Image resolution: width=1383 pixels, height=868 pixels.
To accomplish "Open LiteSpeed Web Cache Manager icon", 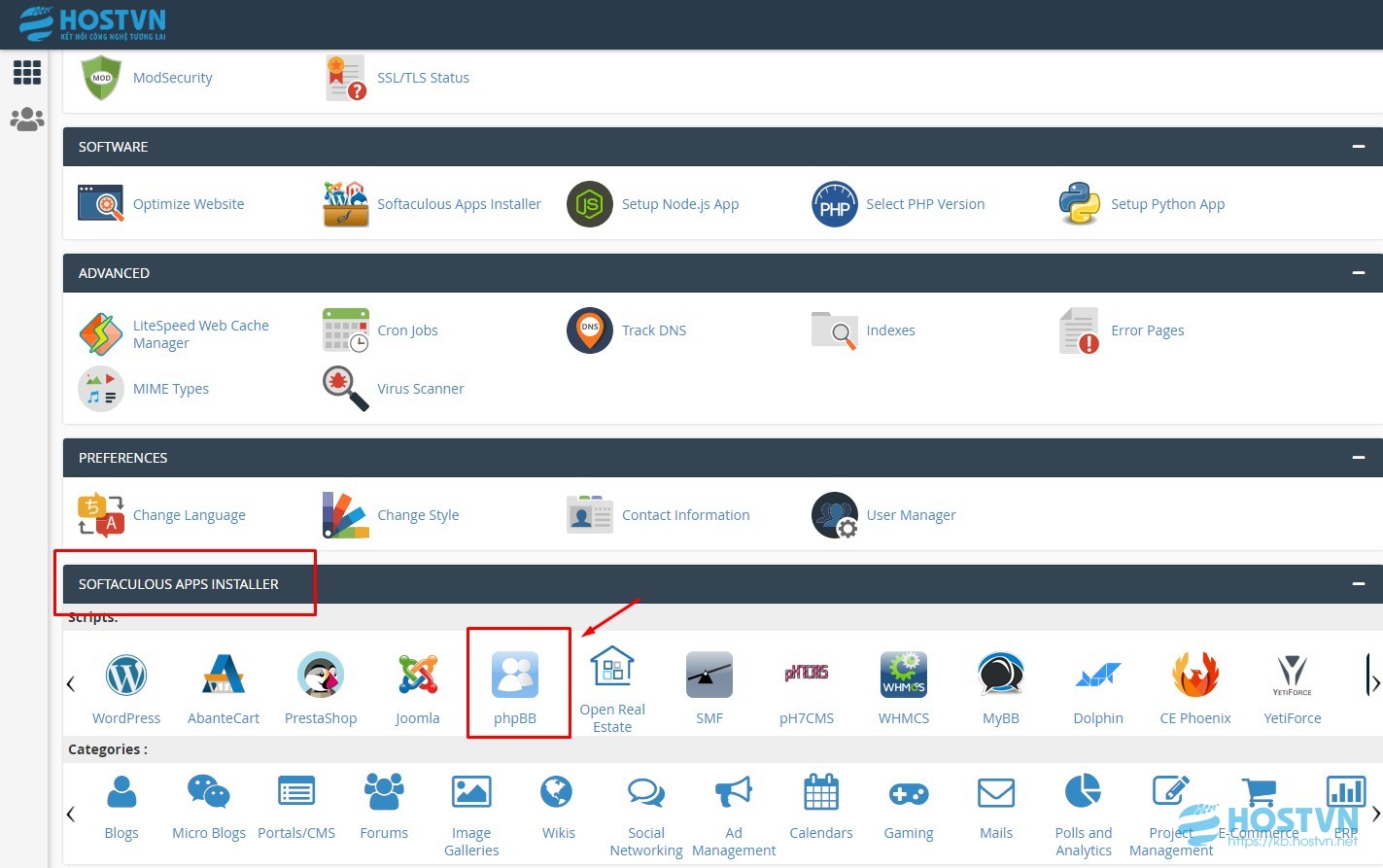I will (x=101, y=333).
